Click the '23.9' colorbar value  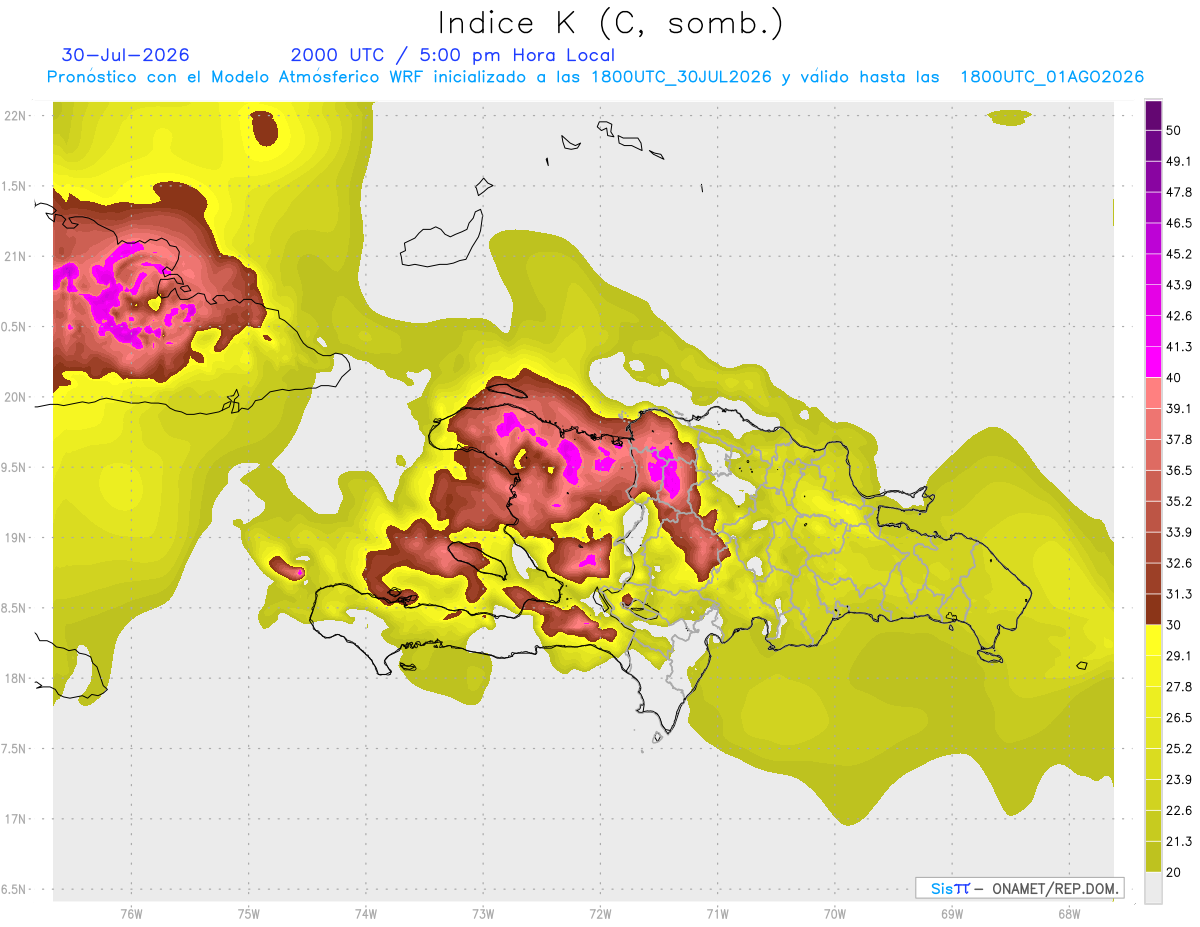click(1179, 780)
